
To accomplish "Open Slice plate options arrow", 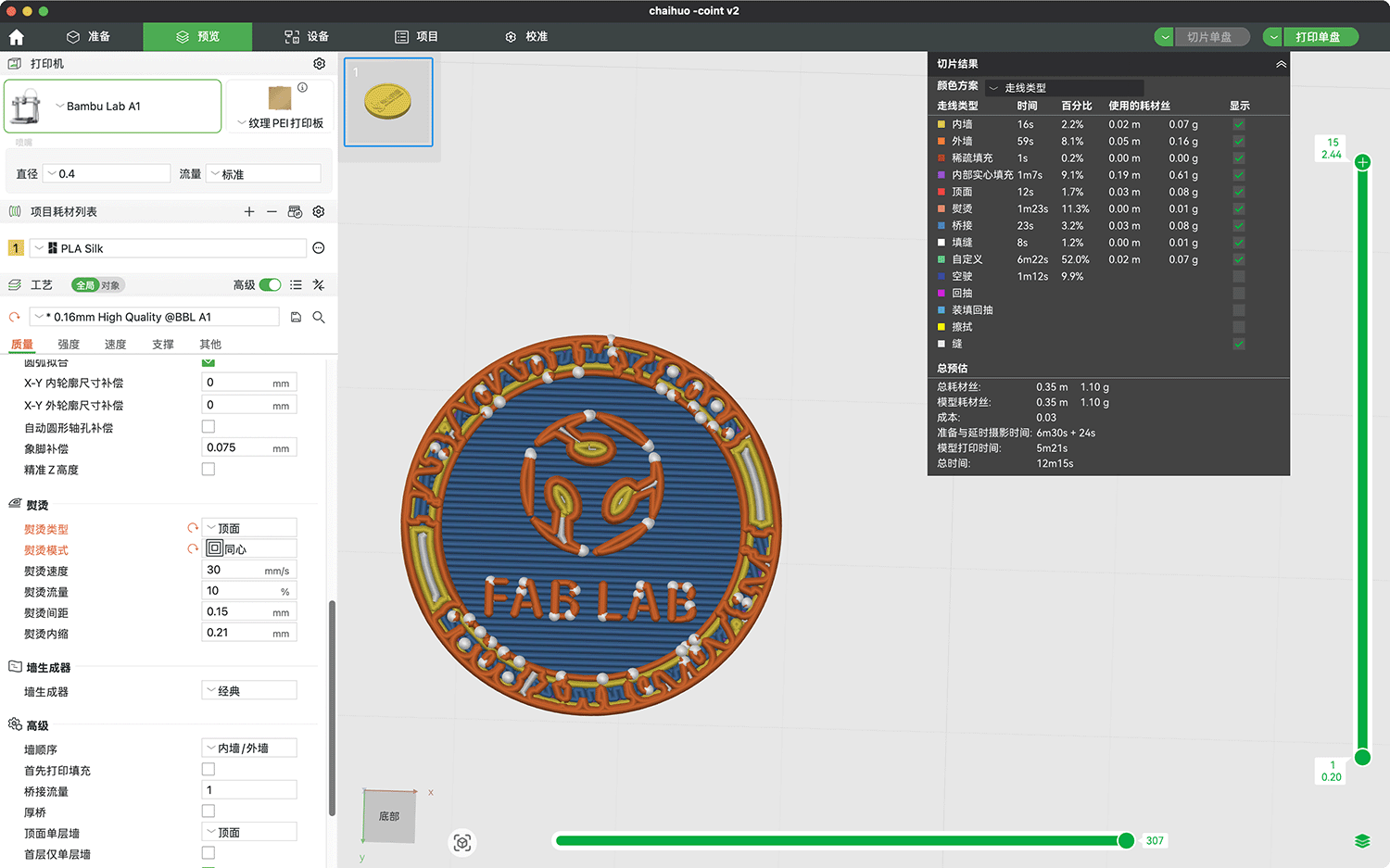I will (x=1164, y=37).
